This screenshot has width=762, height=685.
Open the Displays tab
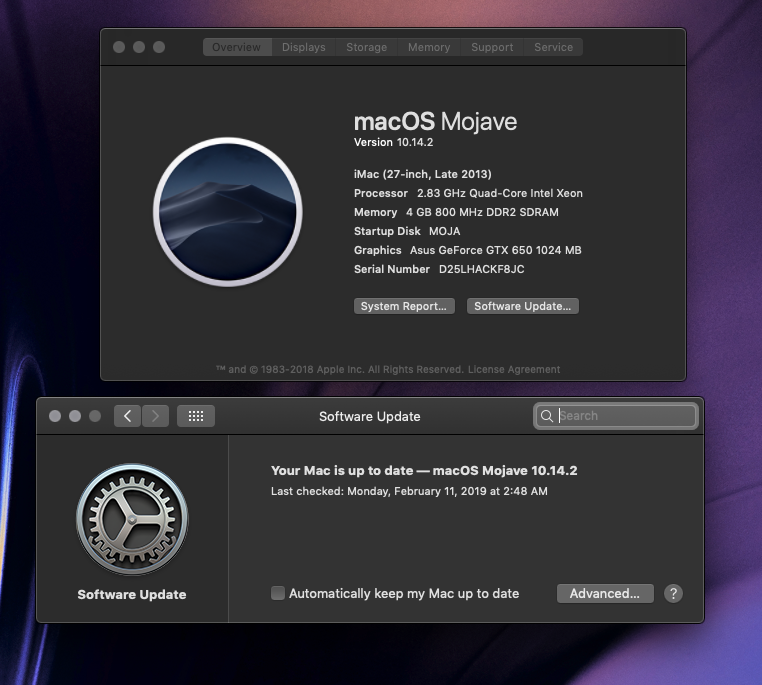pos(304,47)
